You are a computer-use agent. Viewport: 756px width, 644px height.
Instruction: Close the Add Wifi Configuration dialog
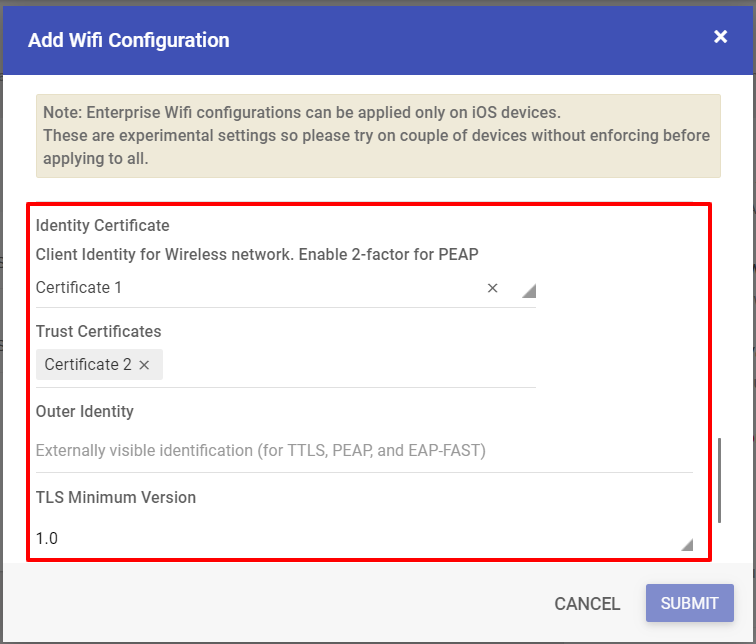(720, 37)
